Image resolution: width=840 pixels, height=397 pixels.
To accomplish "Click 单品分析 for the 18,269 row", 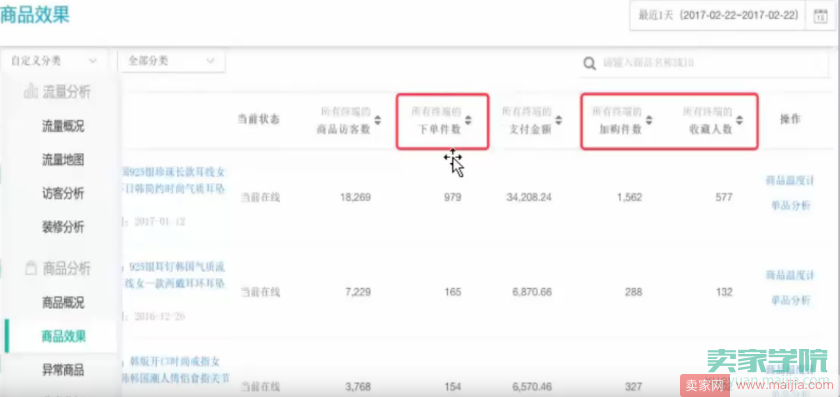I will (791, 205).
